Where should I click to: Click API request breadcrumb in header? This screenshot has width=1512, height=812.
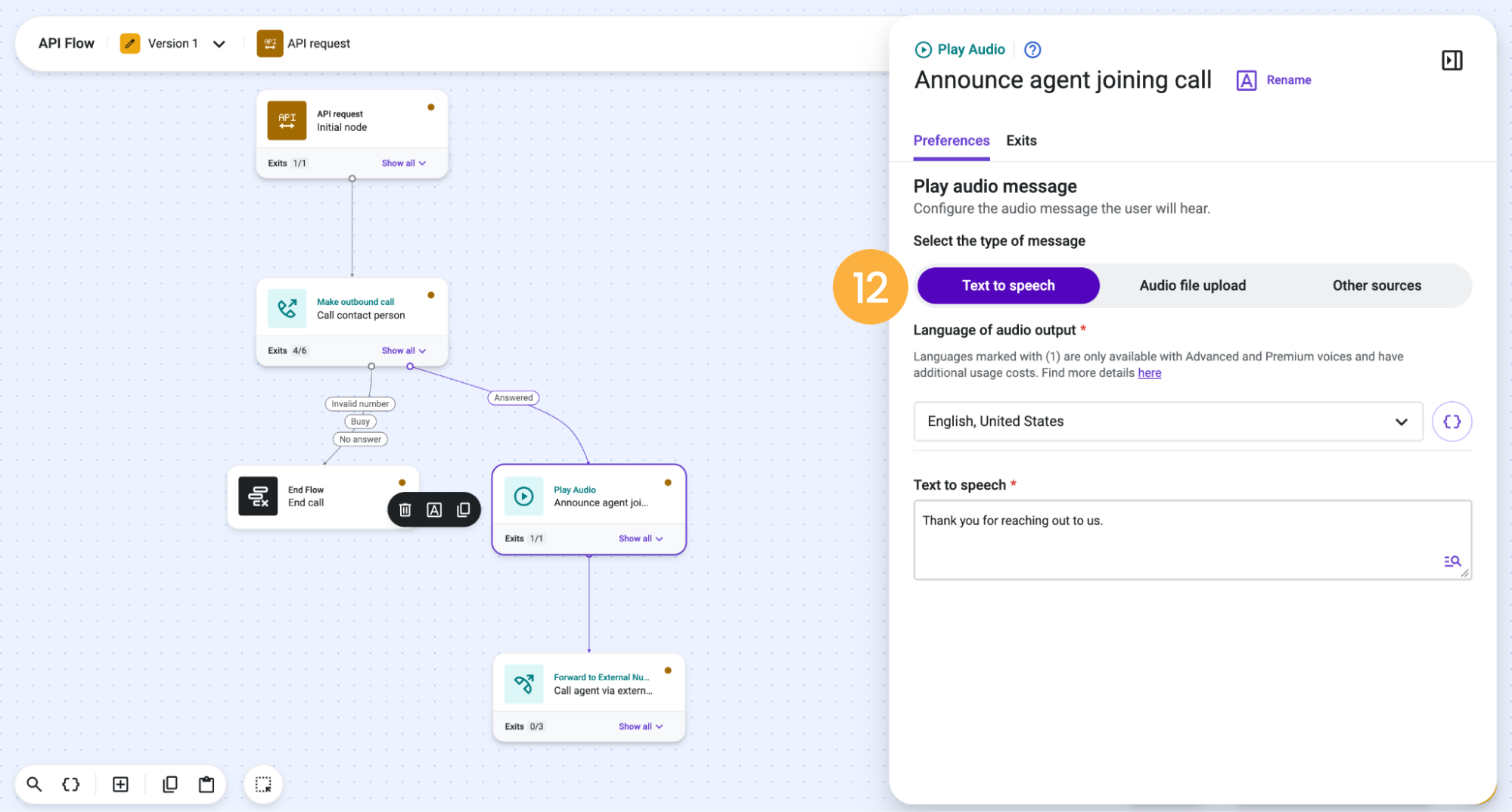tap(304, 43)
